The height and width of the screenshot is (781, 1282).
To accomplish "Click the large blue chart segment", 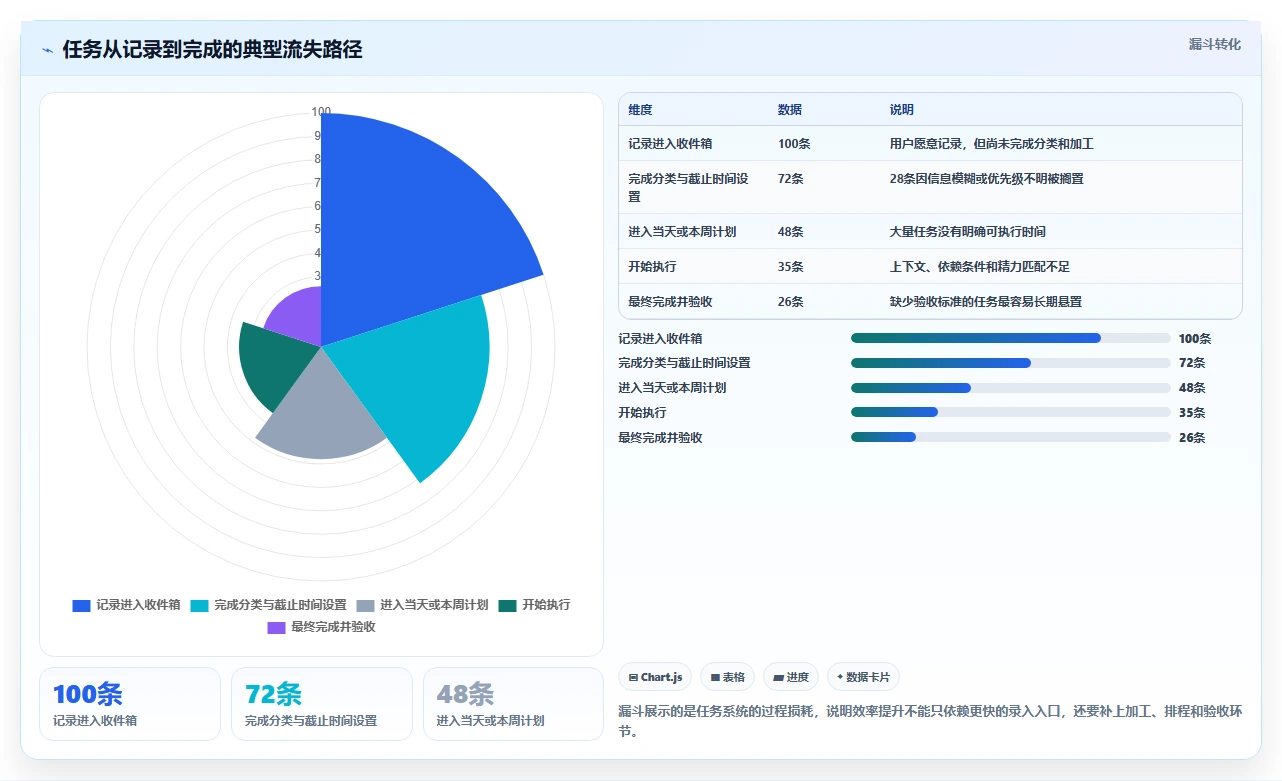I will tap(410, 230).
